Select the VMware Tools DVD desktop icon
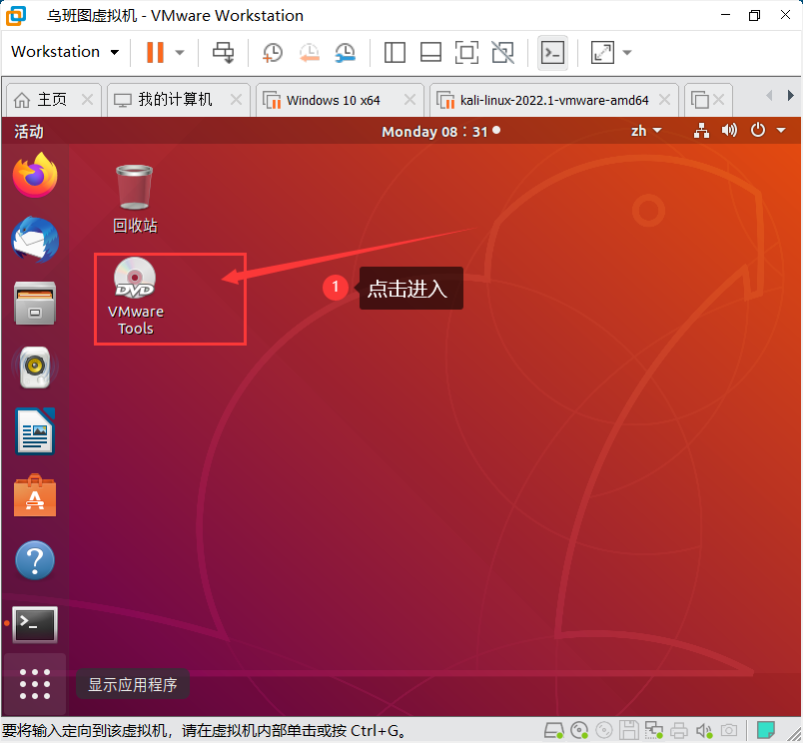The width and height of the screenshot is (803, 743). coord(135,296)
